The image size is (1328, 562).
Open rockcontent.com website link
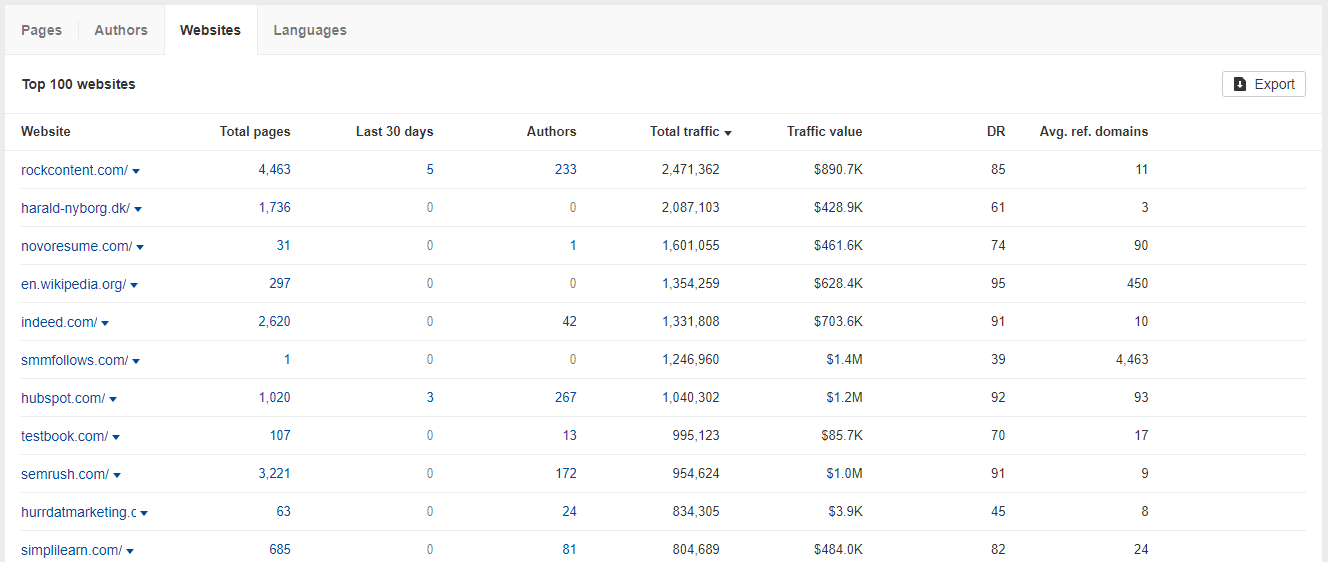[x=74, y=170]
